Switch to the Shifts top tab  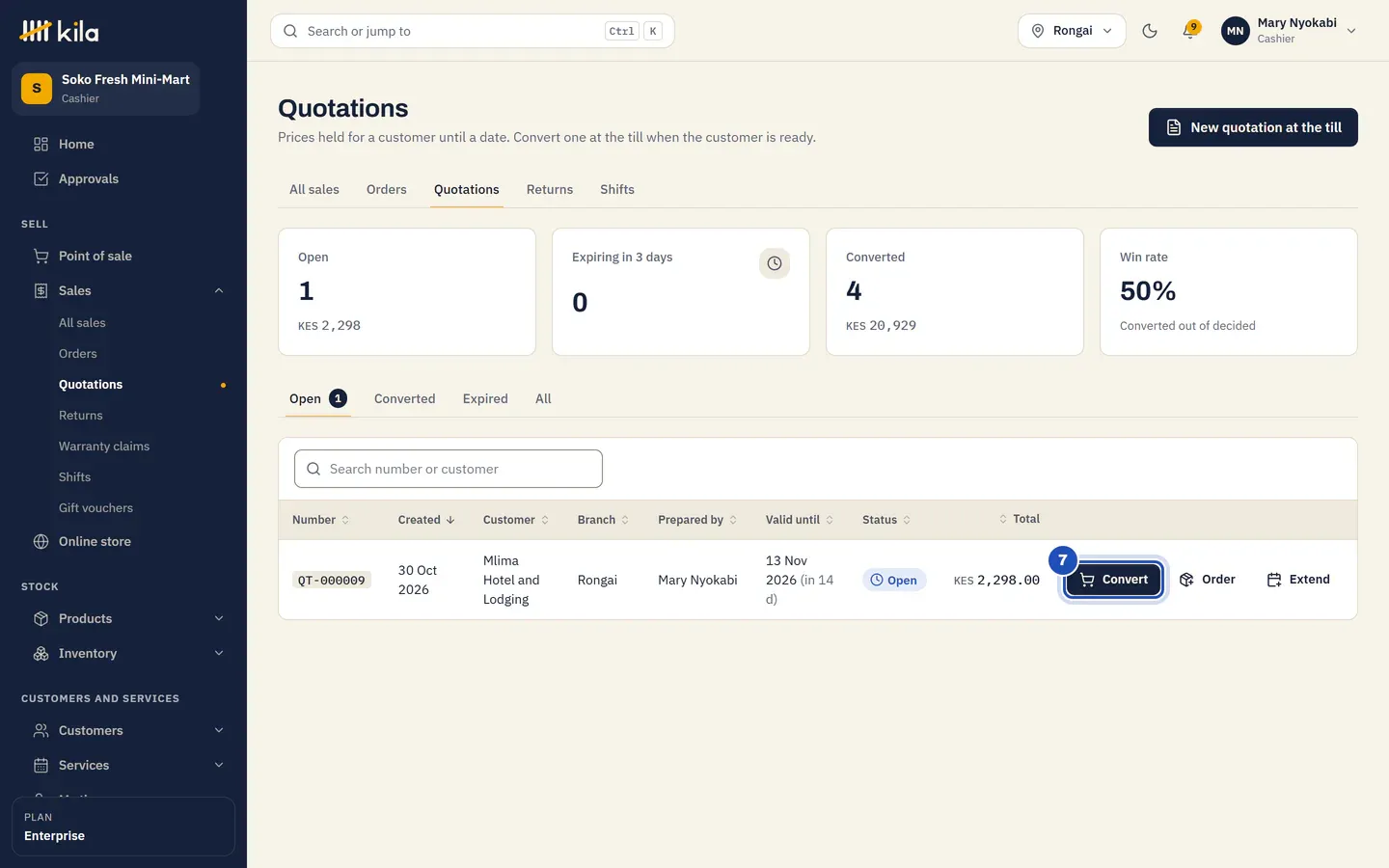coord(617,189)
